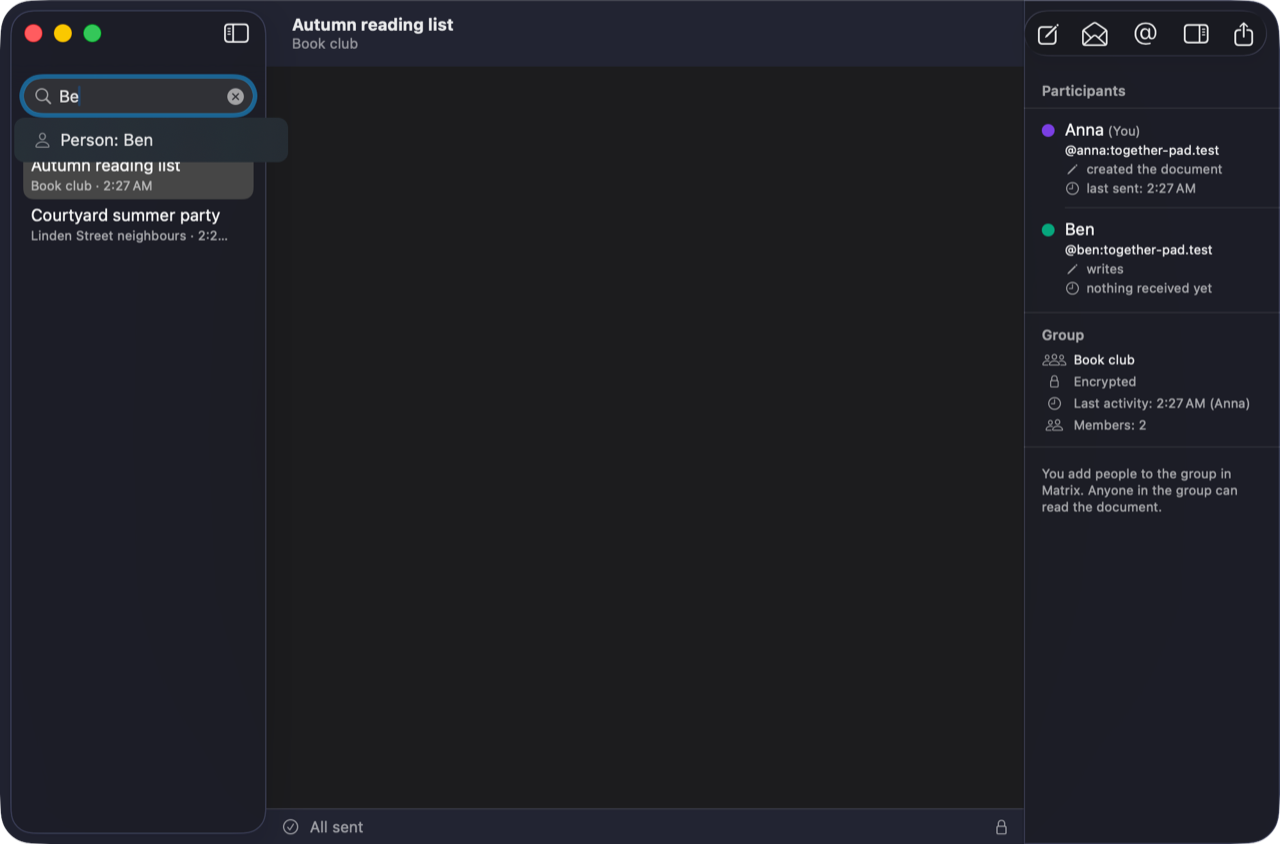Screen dimensions: 1280x844
Task: Click the lock icon in status bar
Action: coord(1001,827)
